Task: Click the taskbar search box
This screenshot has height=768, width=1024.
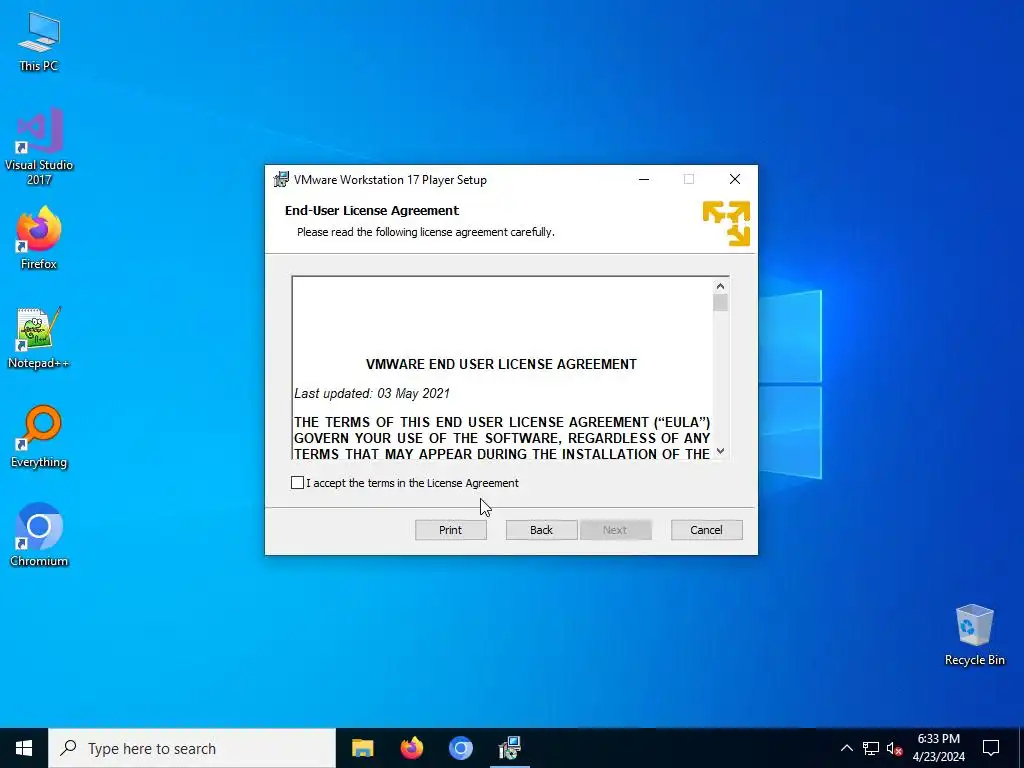Action: 192,748
